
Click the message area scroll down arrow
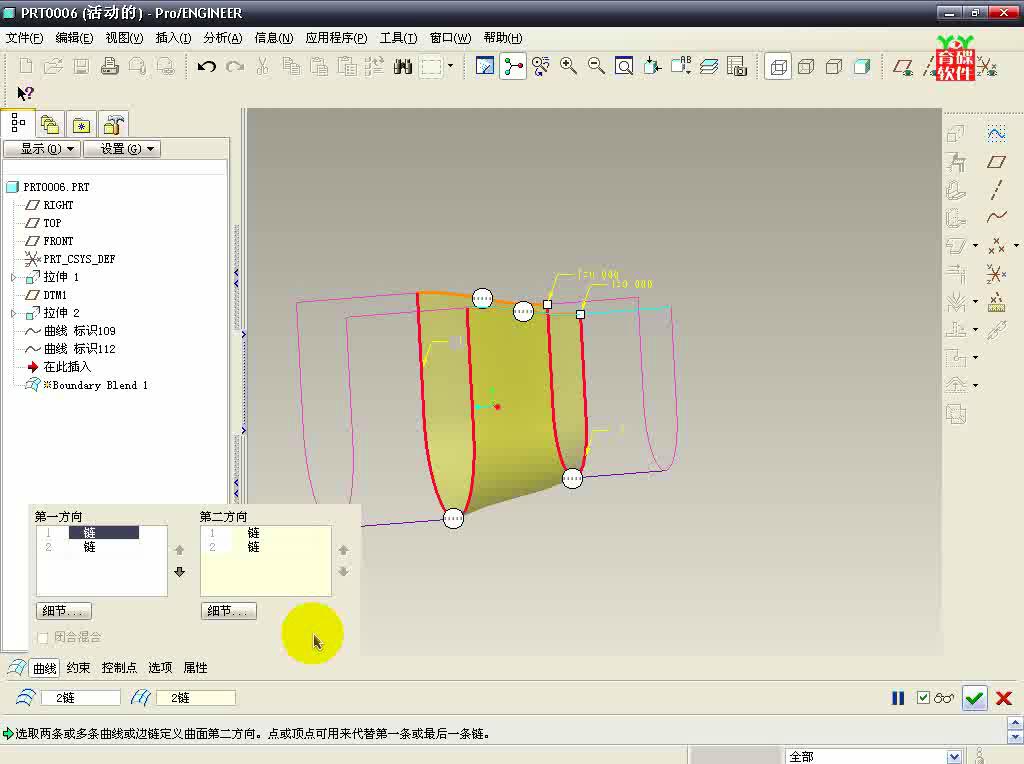1015,738
